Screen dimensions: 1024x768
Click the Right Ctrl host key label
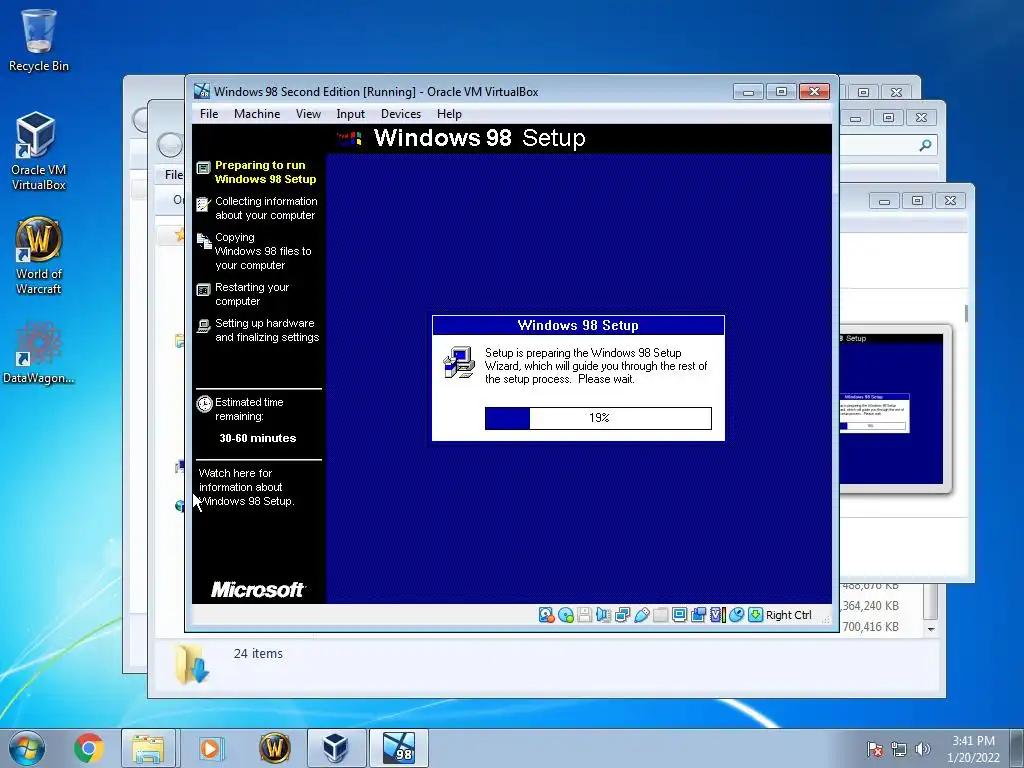[x=788, y=615]
